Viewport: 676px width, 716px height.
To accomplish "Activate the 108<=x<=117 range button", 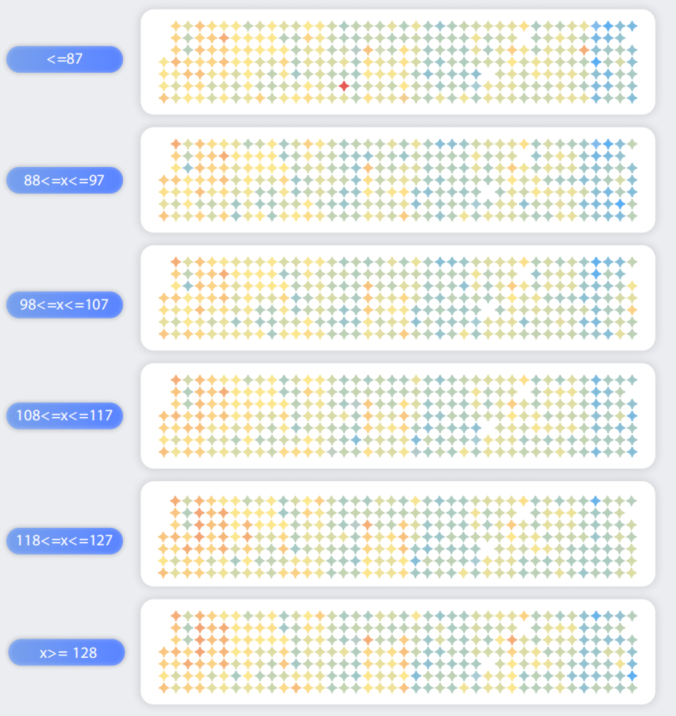I will [65, 415].
